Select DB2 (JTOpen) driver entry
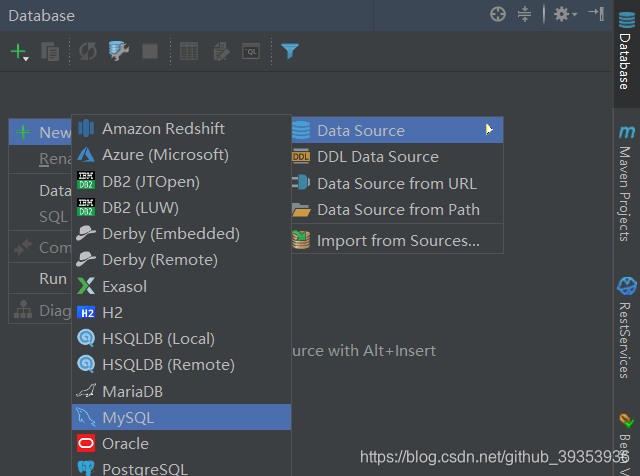 point(181,181)
